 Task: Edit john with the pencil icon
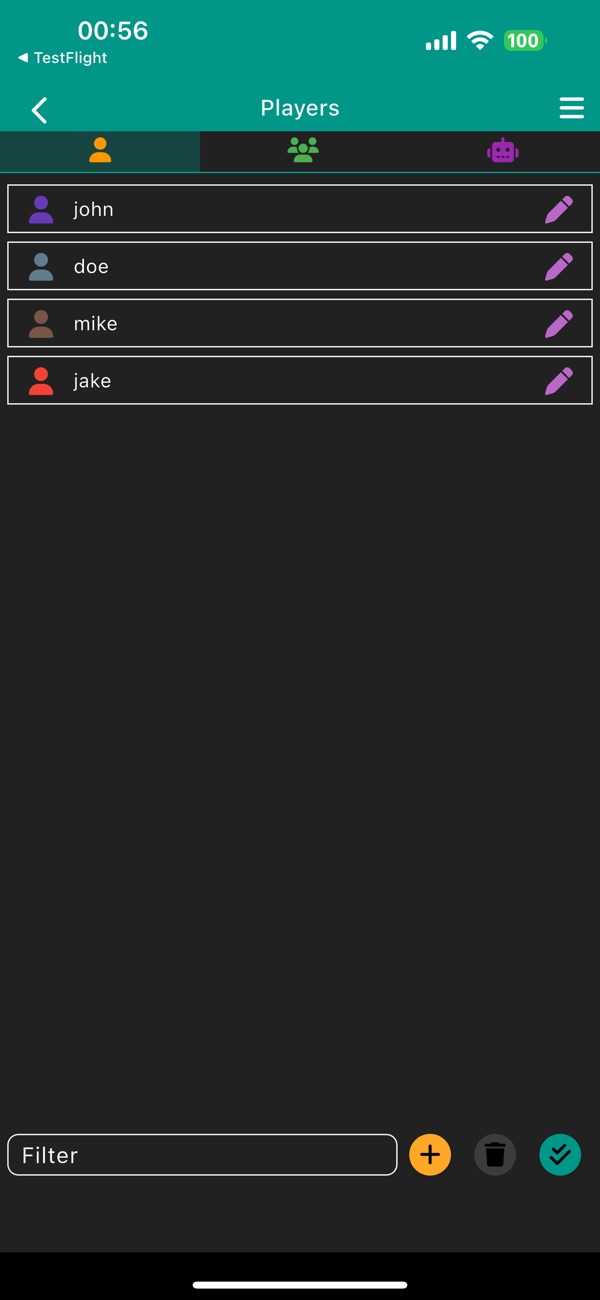coord(559,209)
